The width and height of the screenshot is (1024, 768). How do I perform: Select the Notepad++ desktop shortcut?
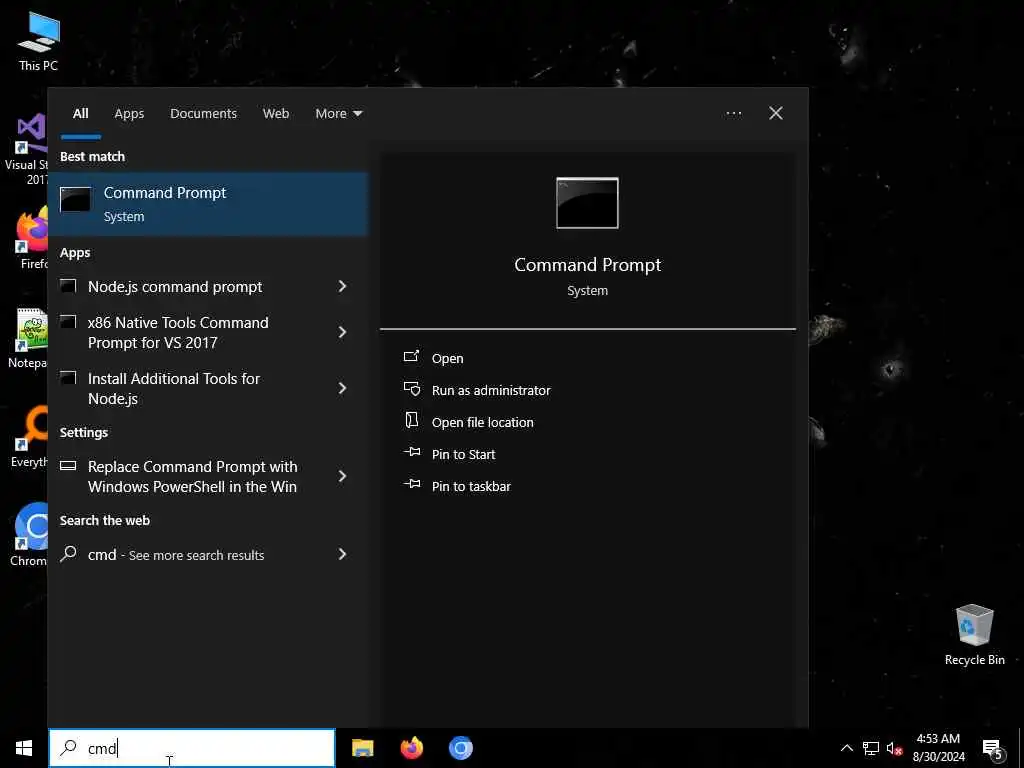[x=28, y=338]
